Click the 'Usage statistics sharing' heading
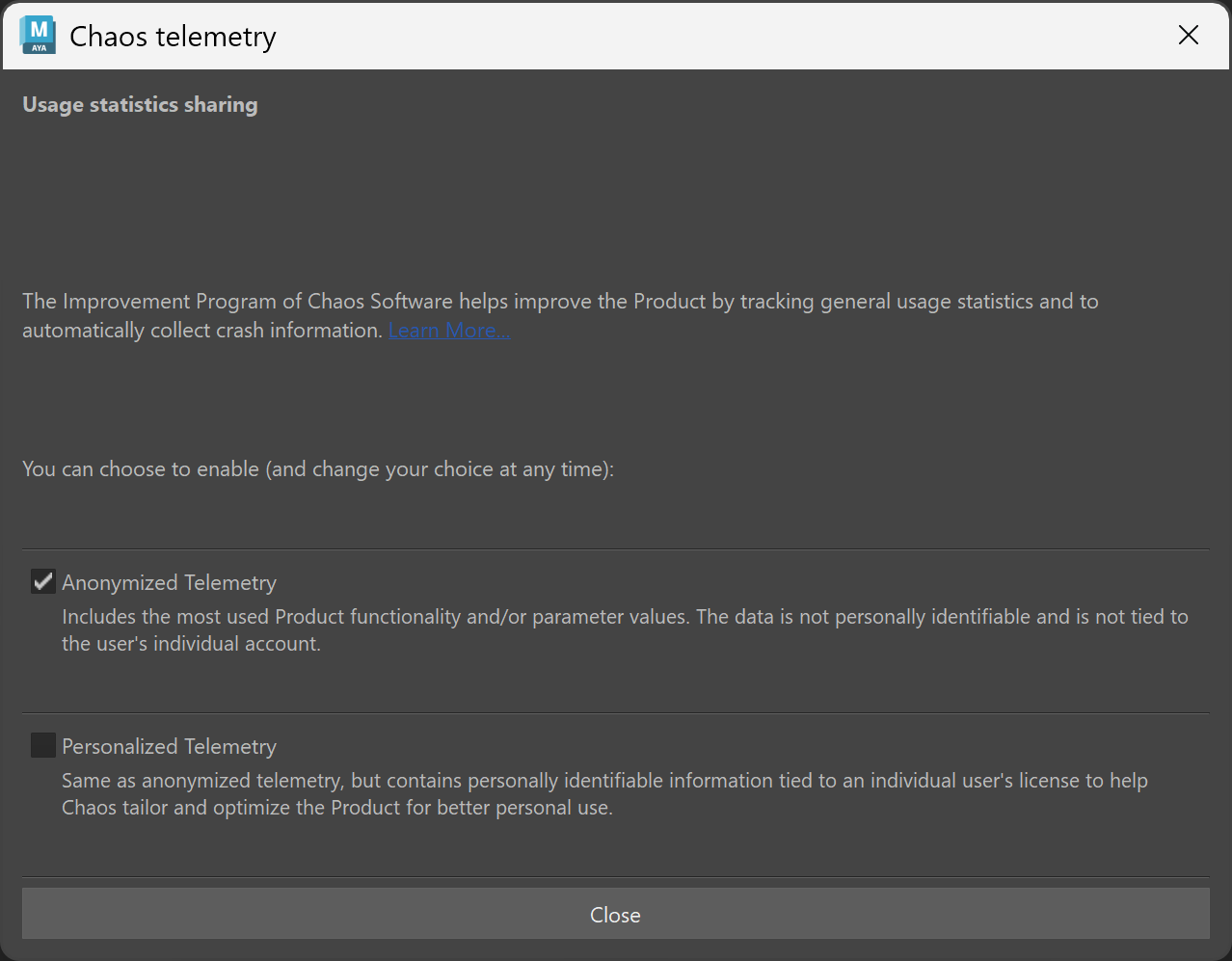1232x961 pixels. [141, 104]
